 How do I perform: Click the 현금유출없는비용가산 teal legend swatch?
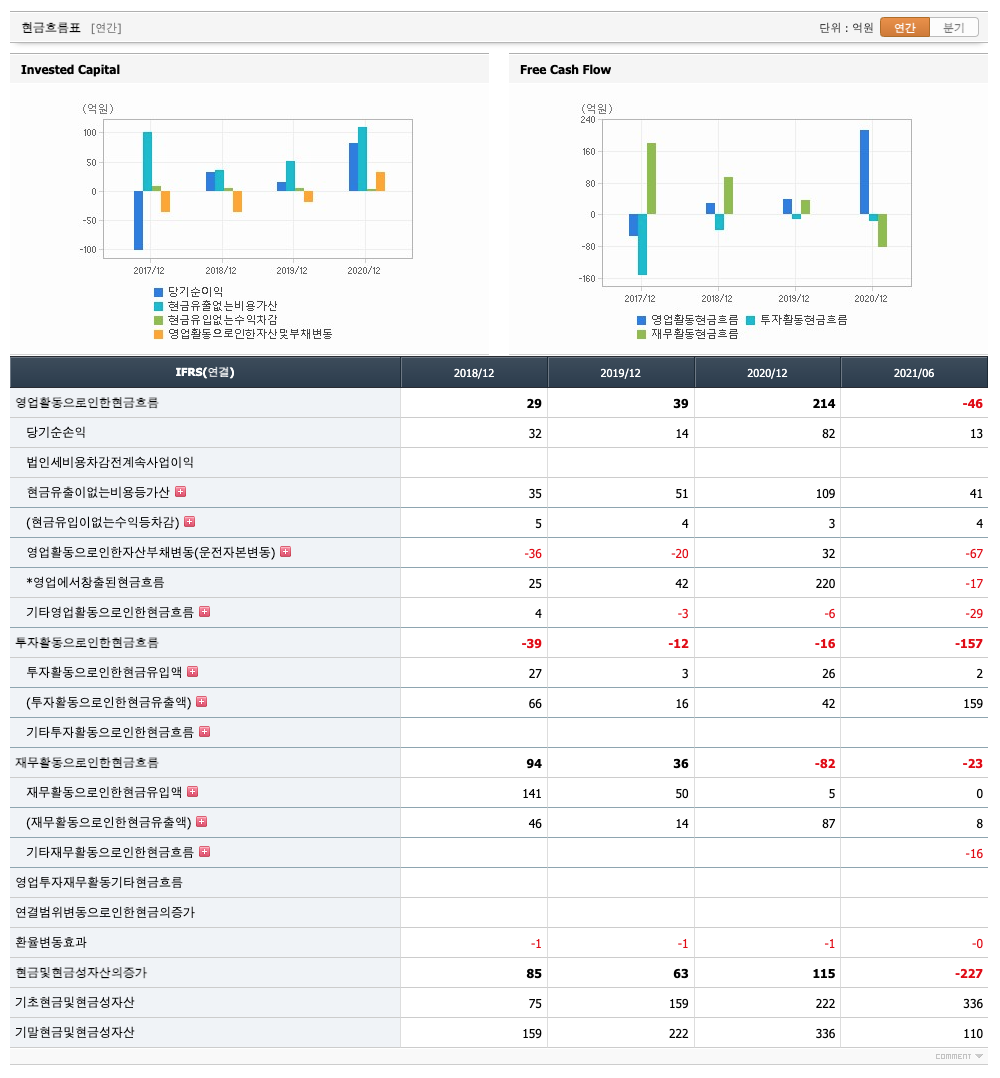[158, 306]
